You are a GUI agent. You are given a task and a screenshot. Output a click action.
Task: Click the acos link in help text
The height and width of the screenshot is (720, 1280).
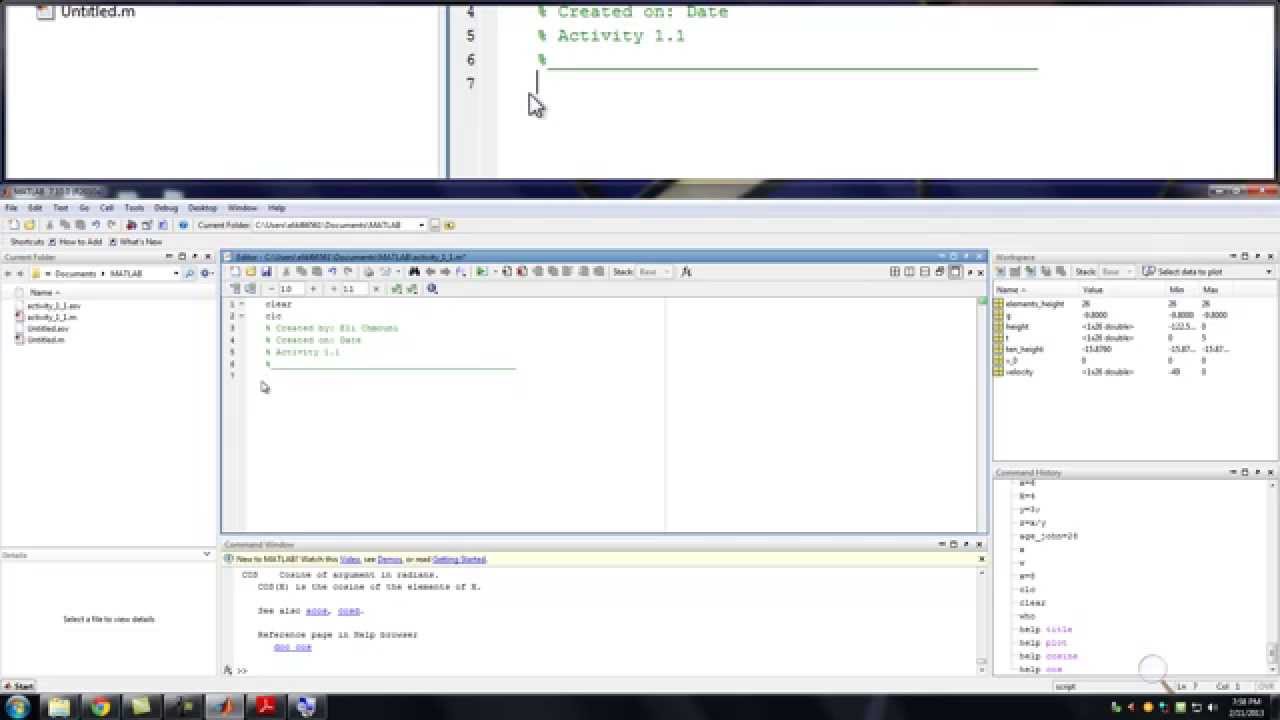317,611
